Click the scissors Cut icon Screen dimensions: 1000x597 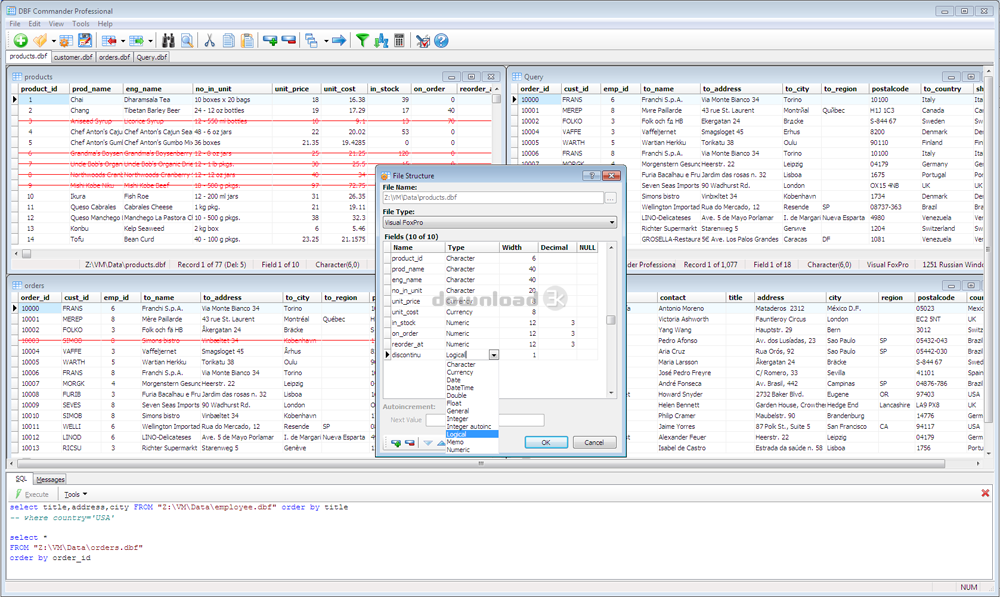tap(209, 41)
